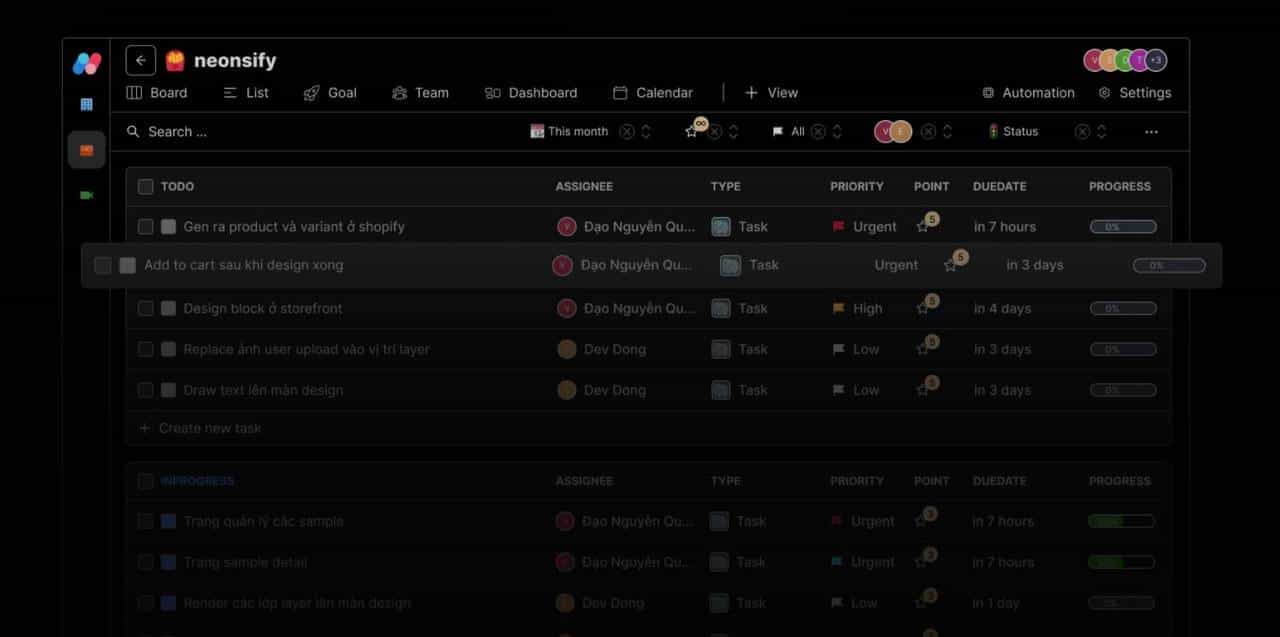Click the back arrow button beside neonsify
Screen dimensions: 1280x637
coord(141,60)
